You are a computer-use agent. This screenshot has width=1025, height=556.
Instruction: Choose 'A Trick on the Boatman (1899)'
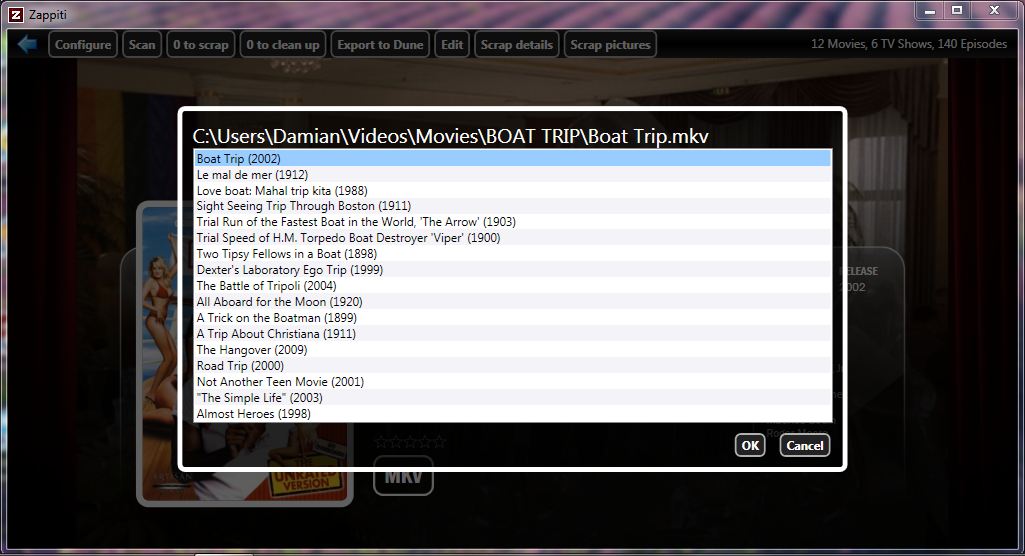[512, 318]
